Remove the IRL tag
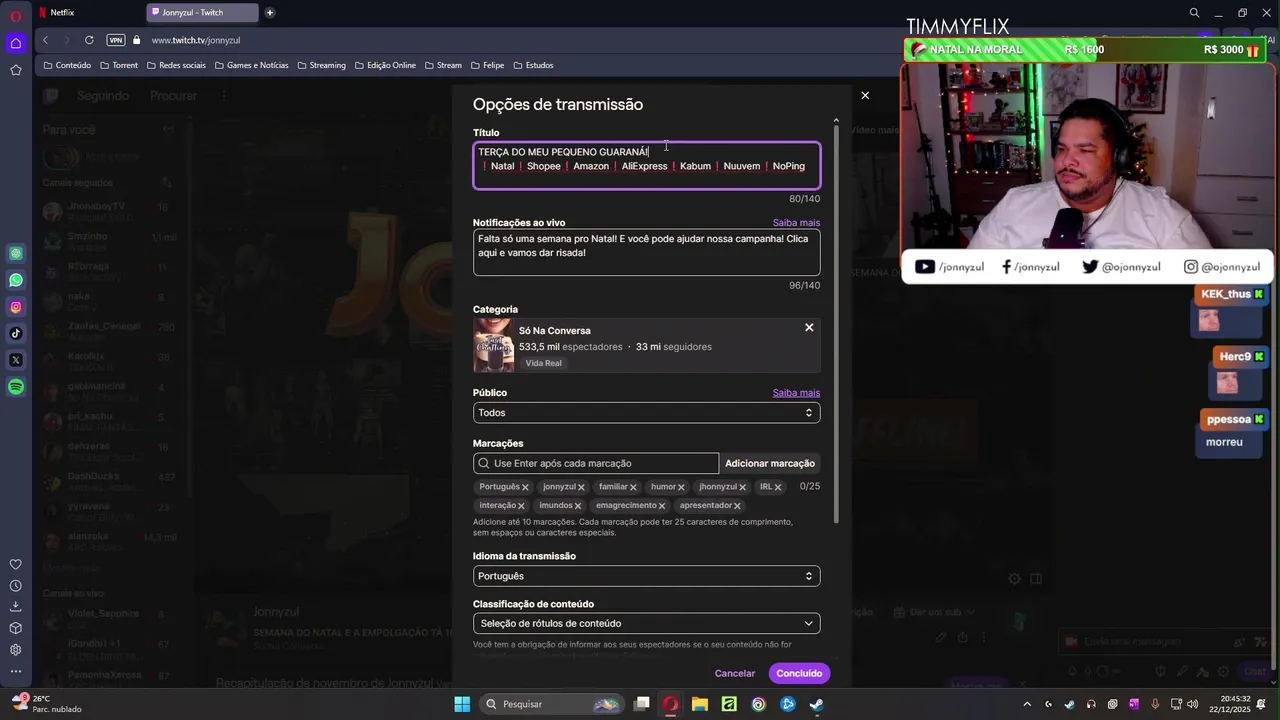Image resolution: width=1280 pixels, height=720 pixels. 777,488
